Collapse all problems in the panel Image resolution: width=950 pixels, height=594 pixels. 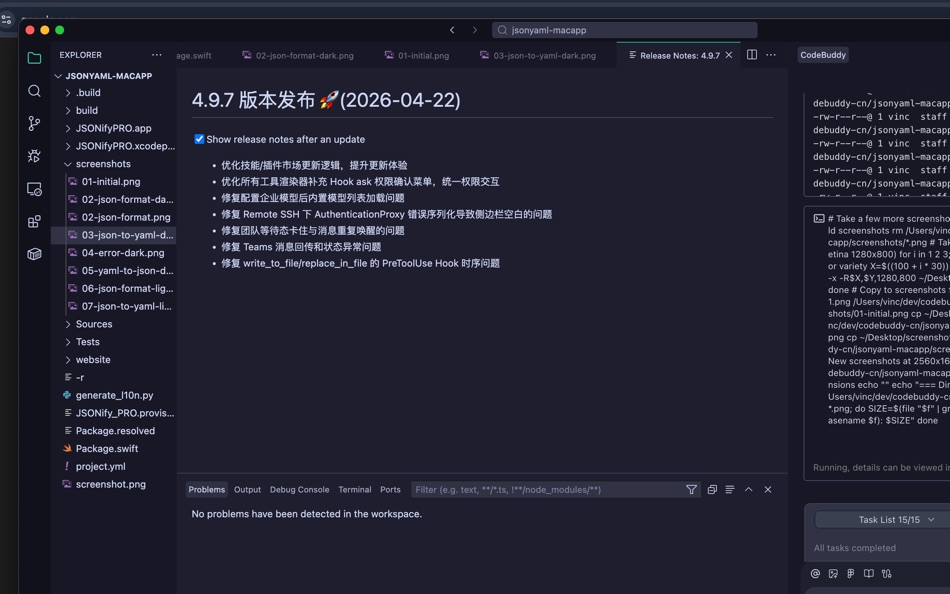712,490
